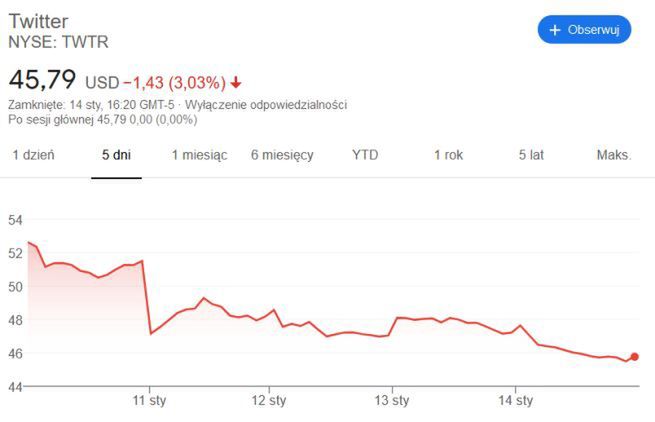The image size is (655, 422).
Task: Click the NYSE: TWTR ticker label
Action: tap(58, 42)
